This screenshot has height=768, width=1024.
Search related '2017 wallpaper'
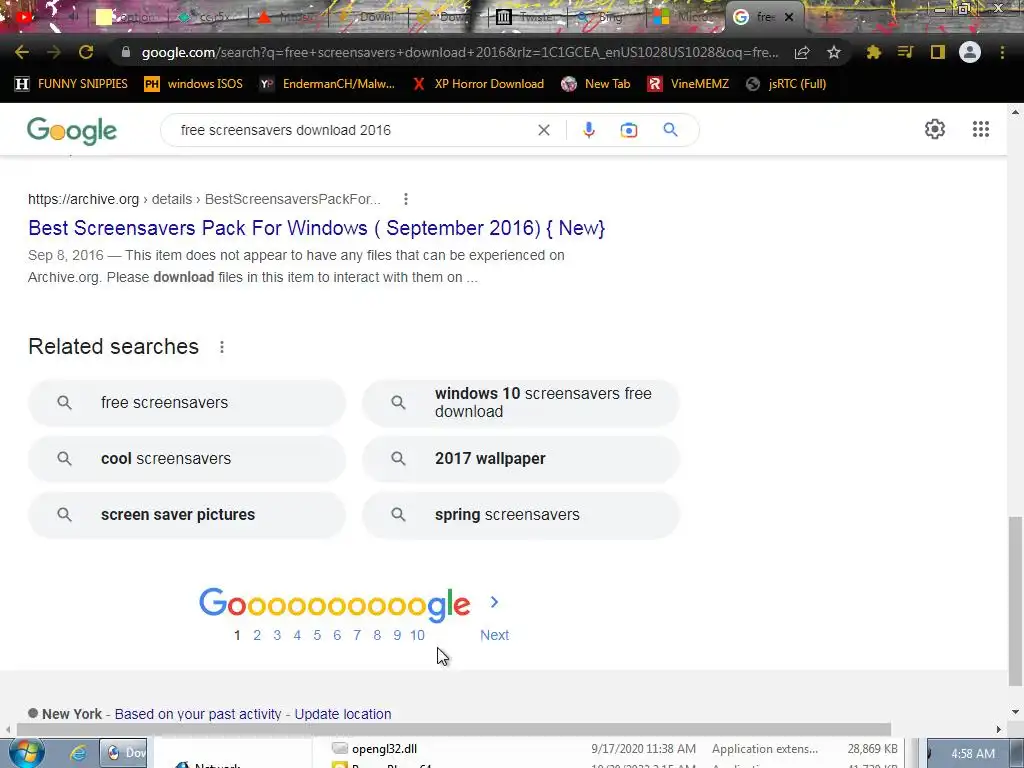[x=521, y=458]
